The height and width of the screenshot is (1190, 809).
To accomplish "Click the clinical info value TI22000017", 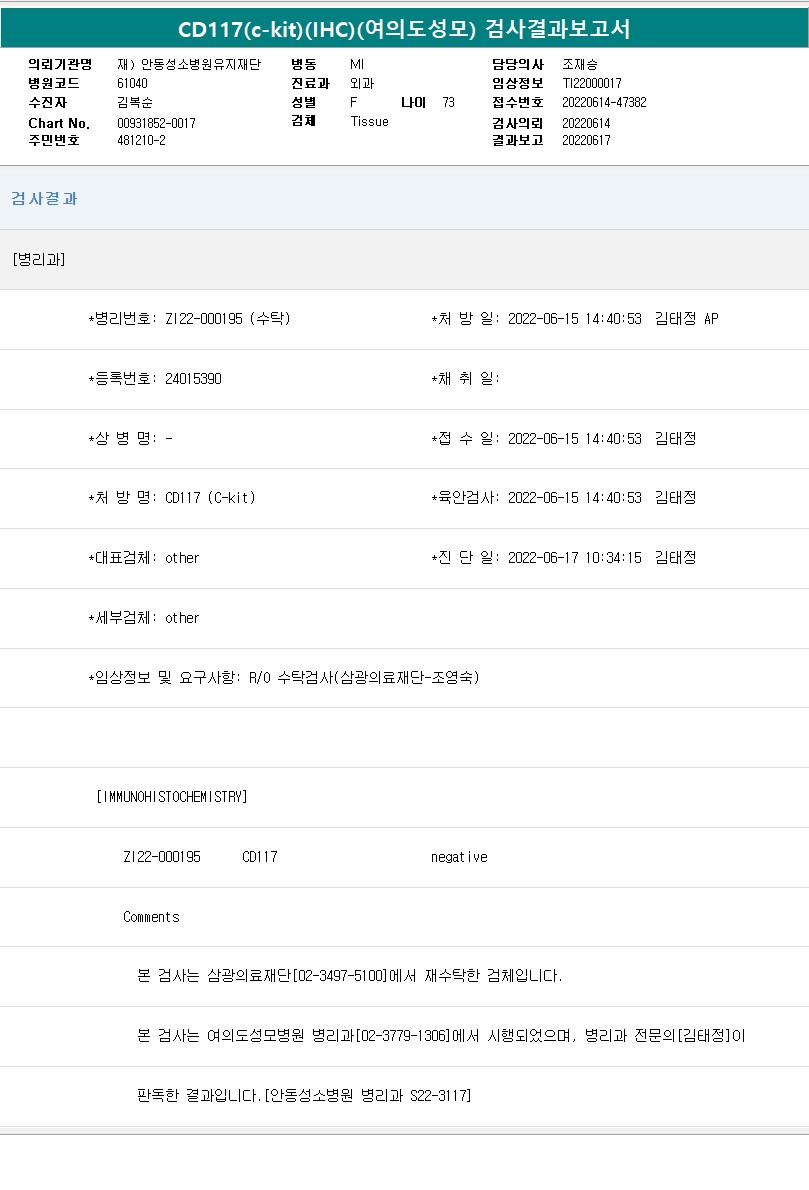I will (x=591, y=84).
